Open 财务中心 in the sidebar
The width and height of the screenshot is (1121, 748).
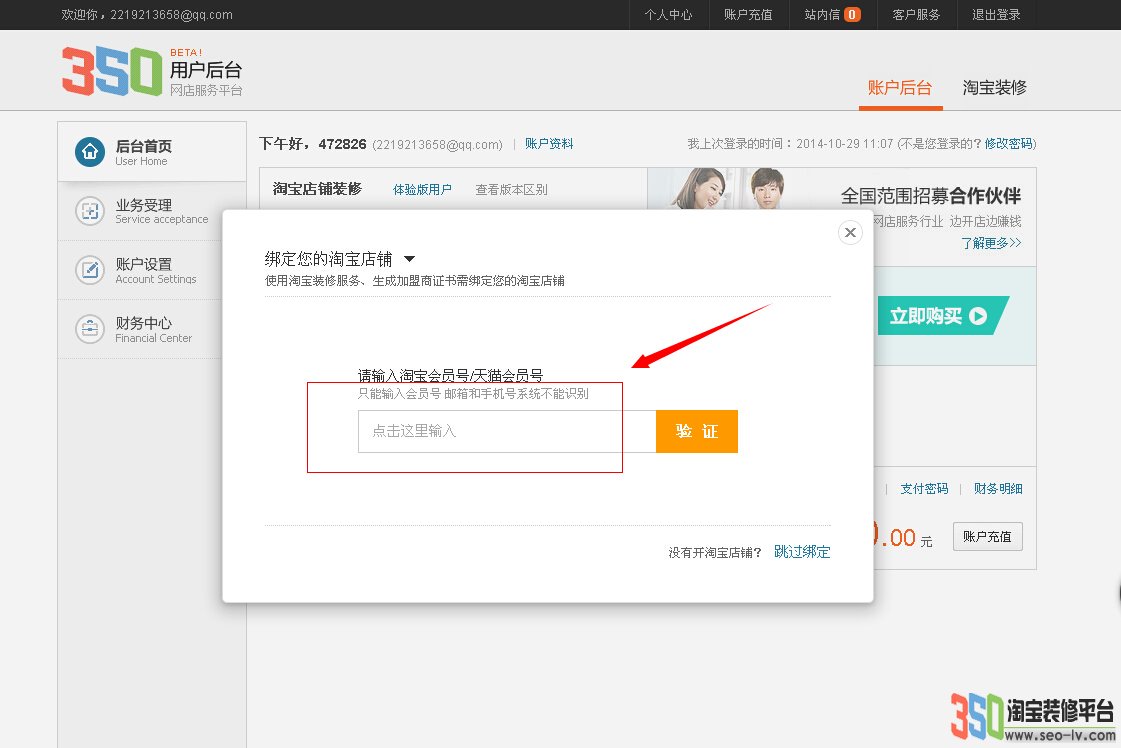point(144,323)
